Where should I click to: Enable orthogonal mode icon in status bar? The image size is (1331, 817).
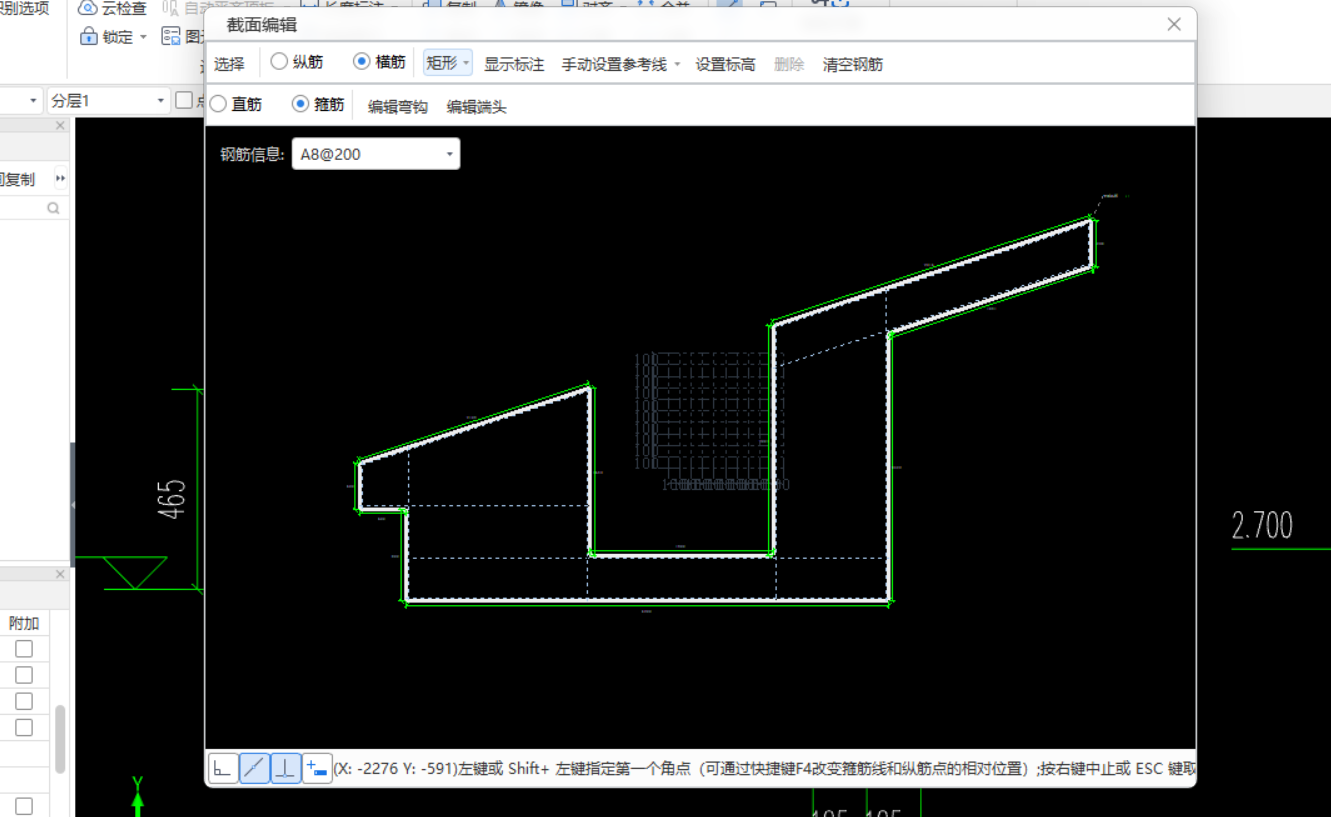223,769
